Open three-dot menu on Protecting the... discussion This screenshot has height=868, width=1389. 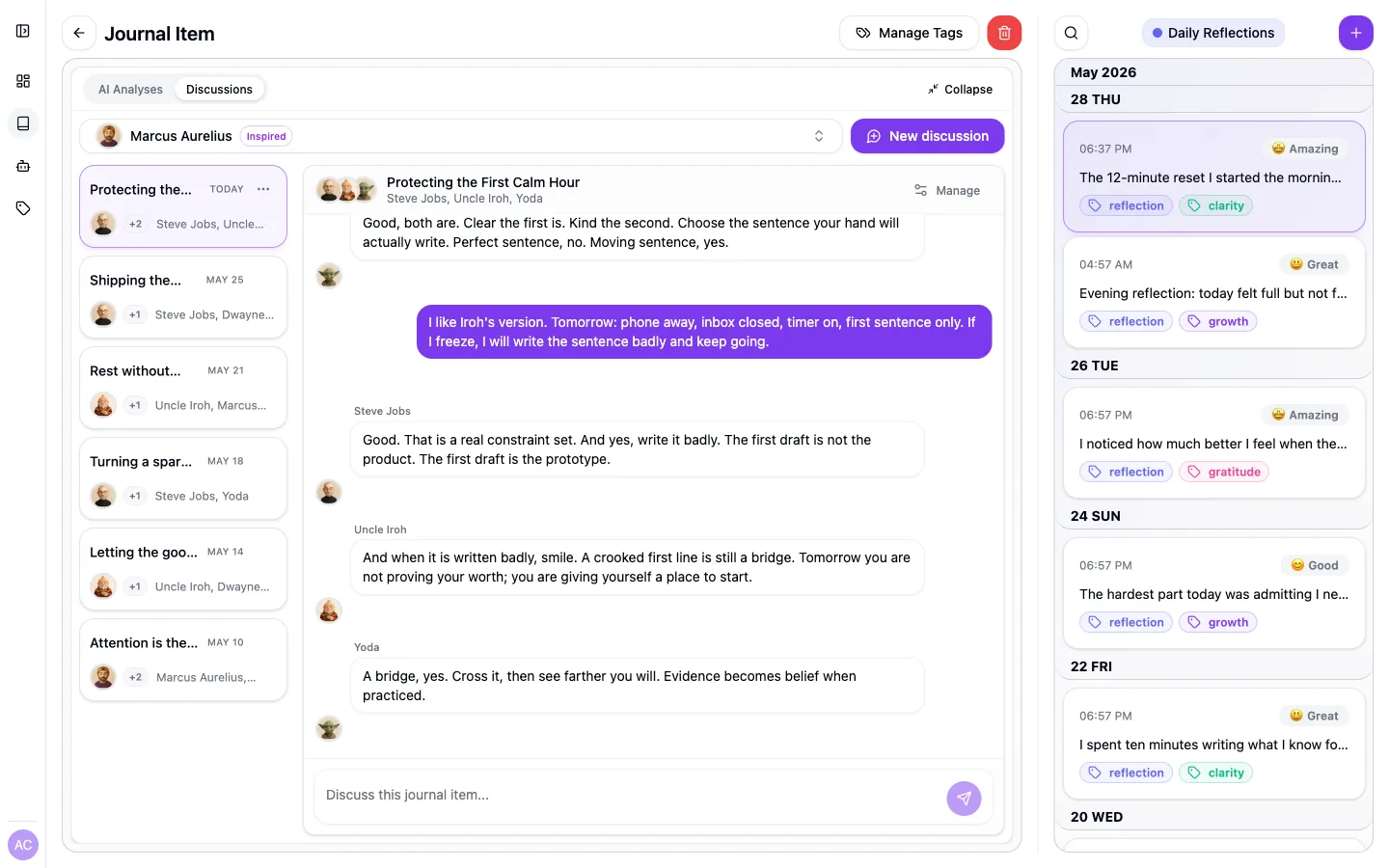point(263,189)
